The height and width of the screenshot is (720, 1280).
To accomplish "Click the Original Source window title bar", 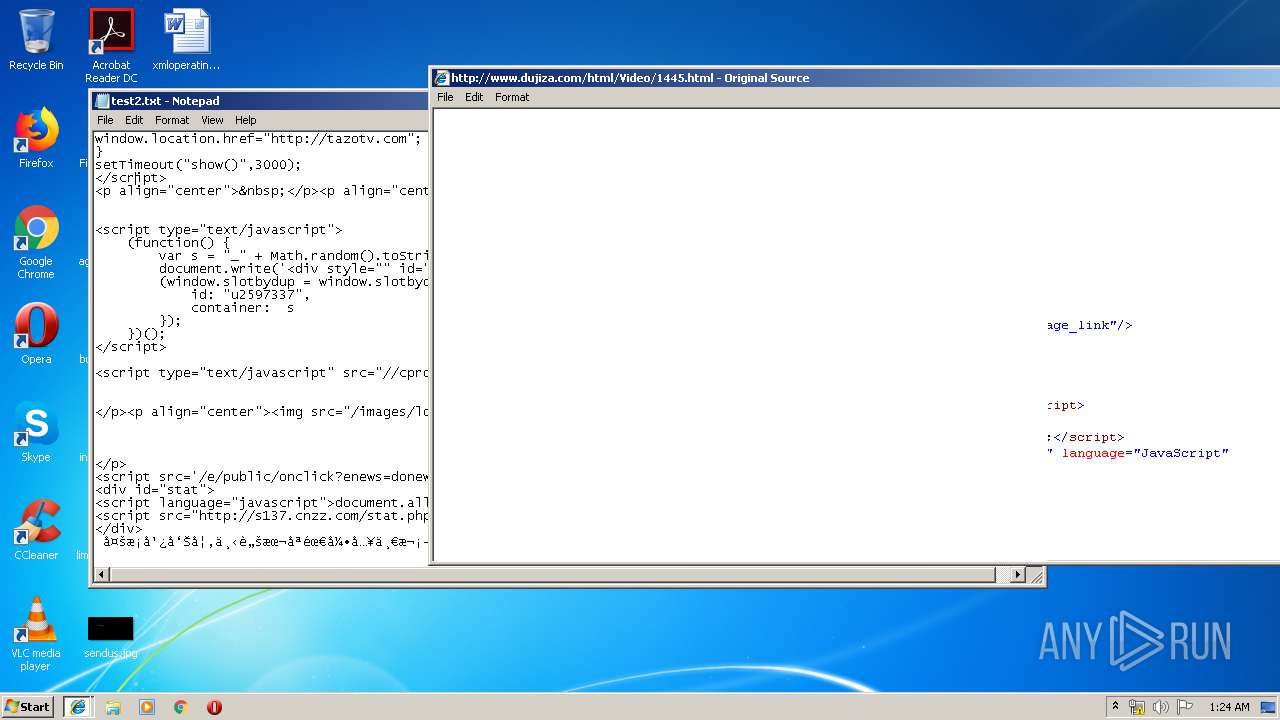I will click(856, 78).
